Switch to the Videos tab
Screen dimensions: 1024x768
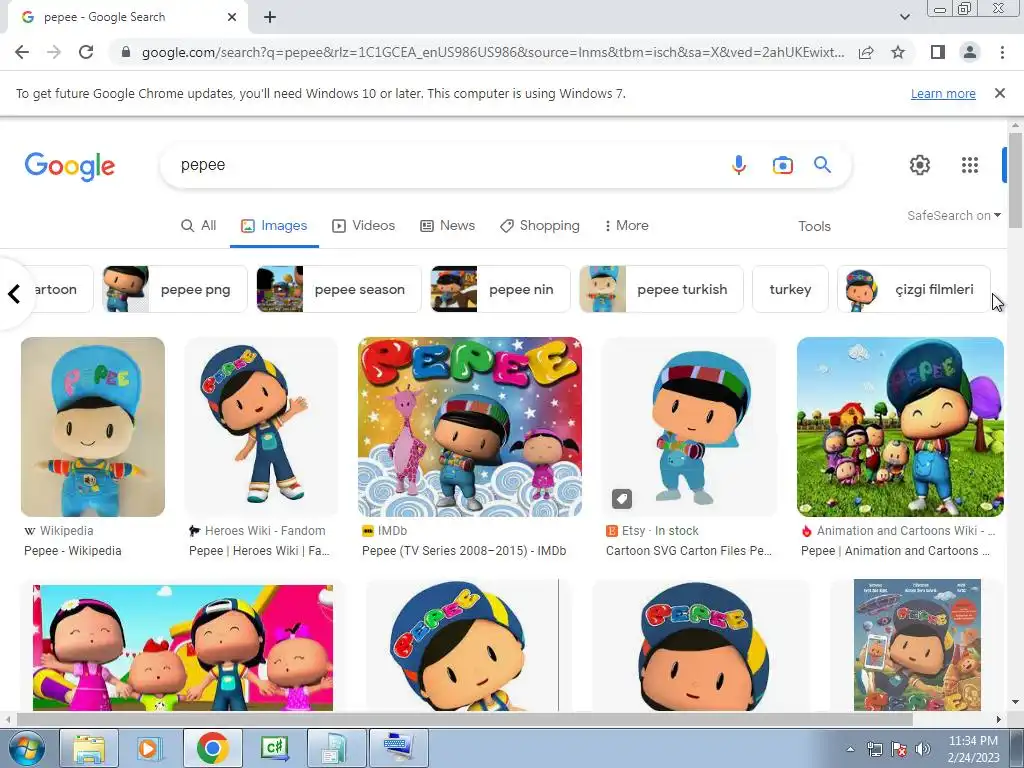point(364,225)
